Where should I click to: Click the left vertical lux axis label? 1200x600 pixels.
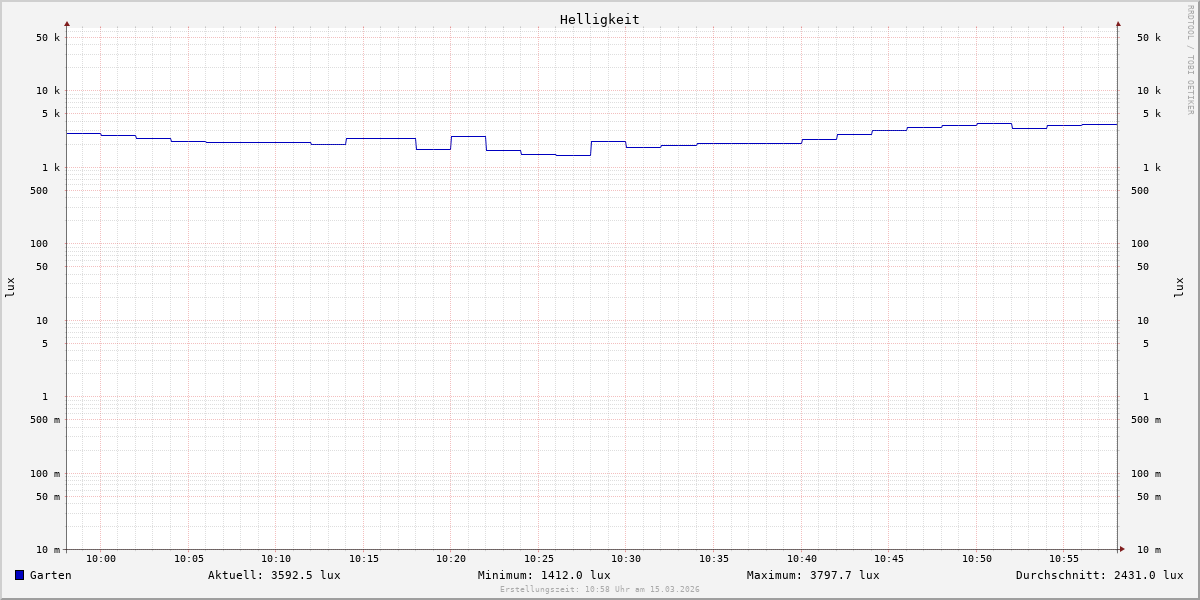10,287
